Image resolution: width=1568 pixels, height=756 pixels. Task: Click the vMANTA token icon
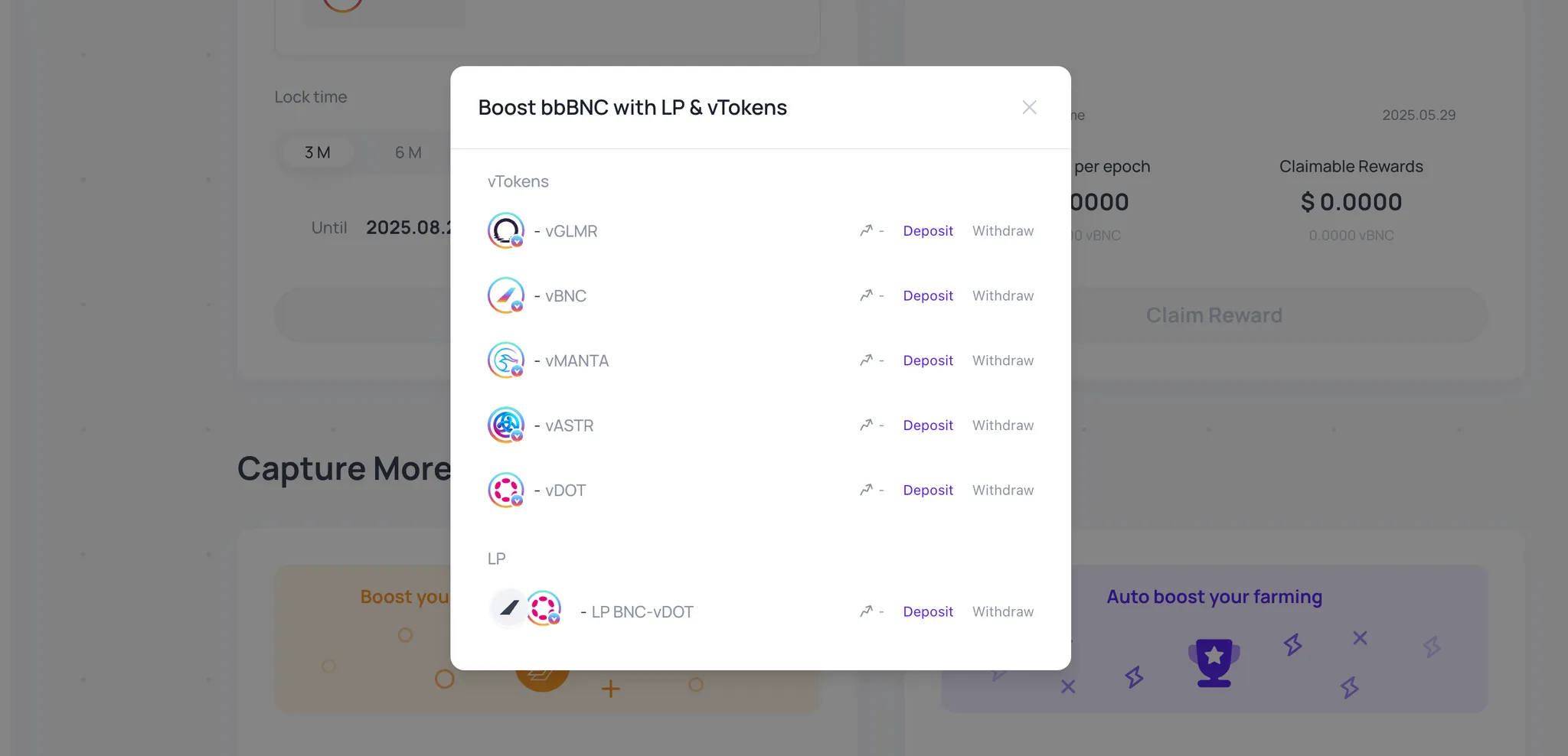(x=506, y=360)
